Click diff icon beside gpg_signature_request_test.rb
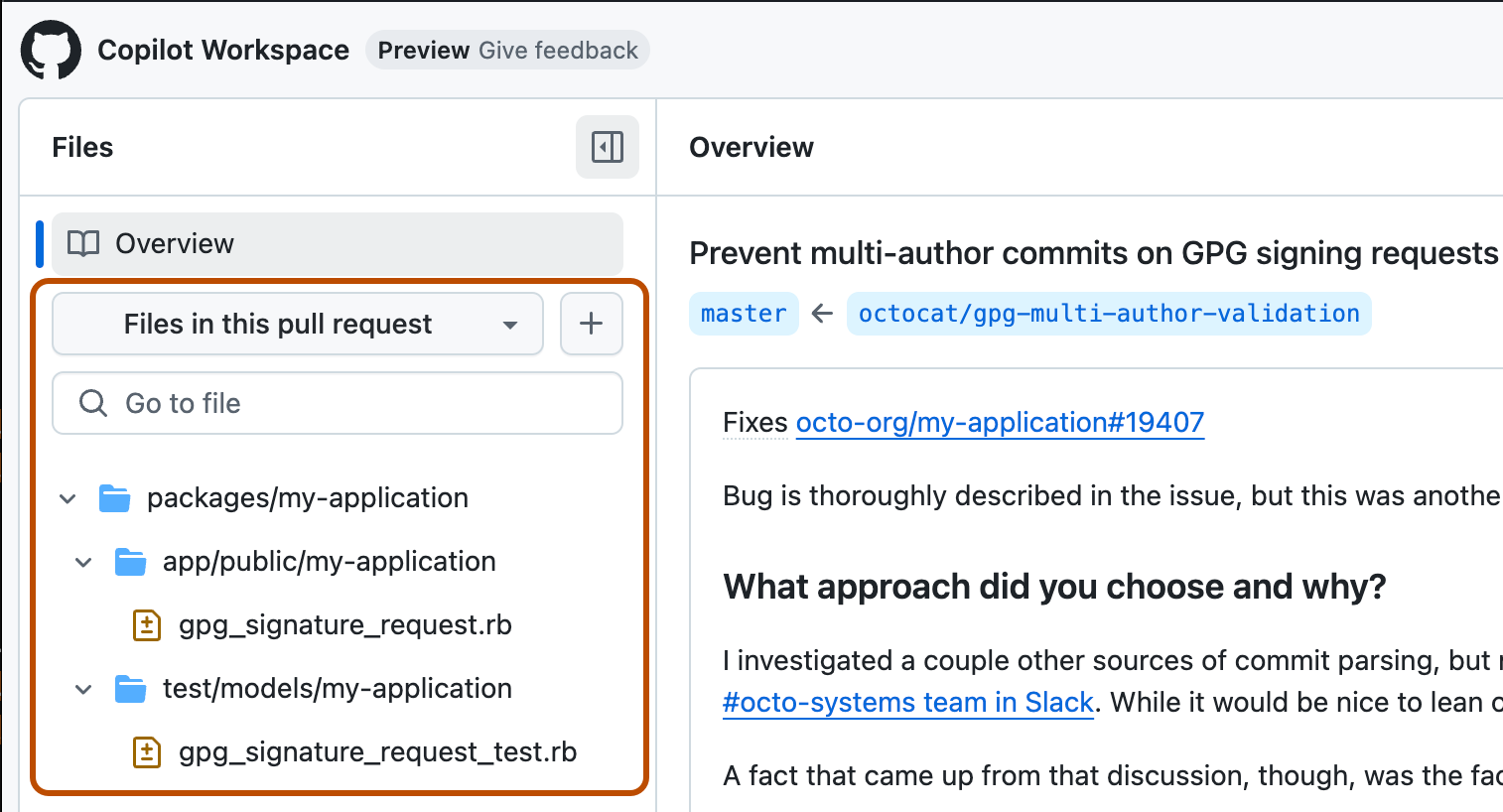 coord(147,751)
